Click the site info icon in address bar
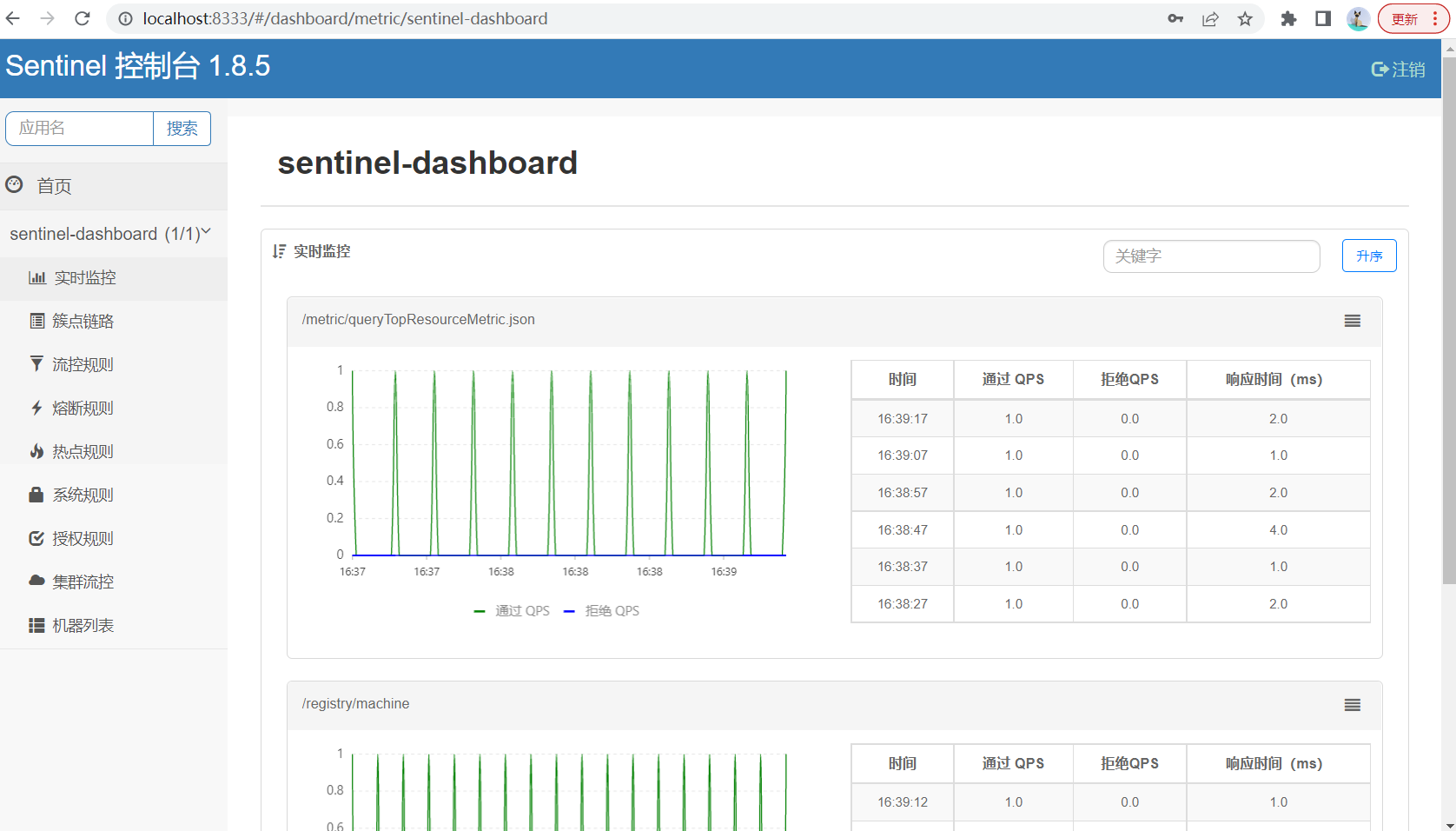1456x831 pixels. point(126,18)
